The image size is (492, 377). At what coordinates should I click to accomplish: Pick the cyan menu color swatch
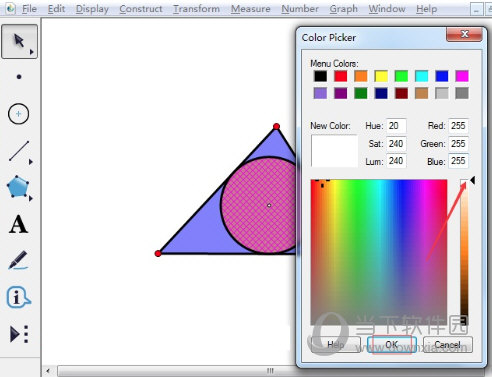point(421,76)
